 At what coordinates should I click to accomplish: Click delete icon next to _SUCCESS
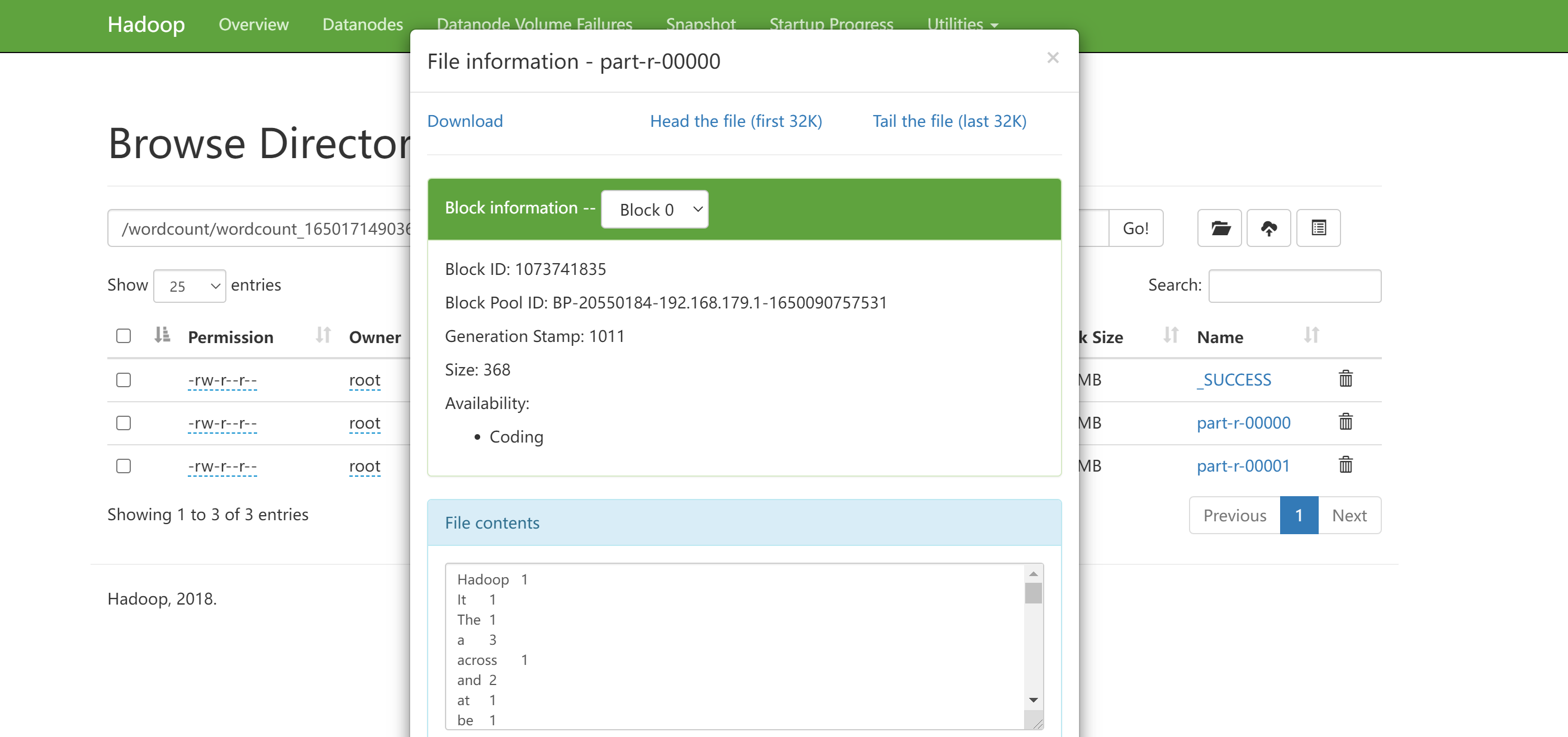(1346, 378)
